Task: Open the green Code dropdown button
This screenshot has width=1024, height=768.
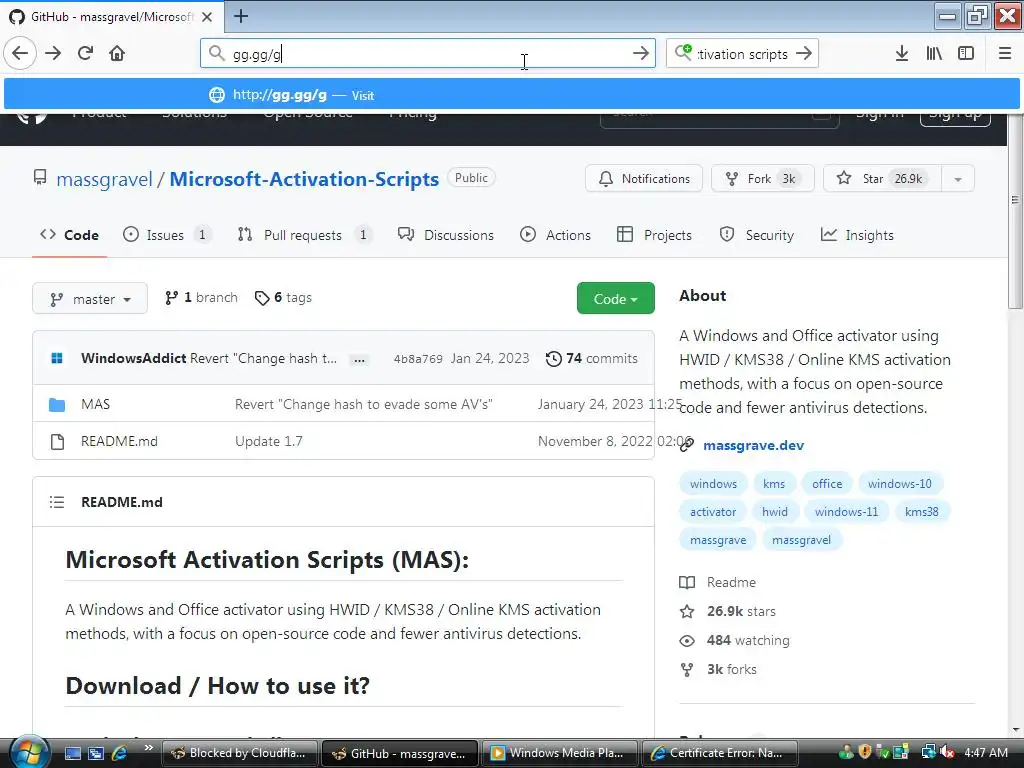Action: coord(615,298)
